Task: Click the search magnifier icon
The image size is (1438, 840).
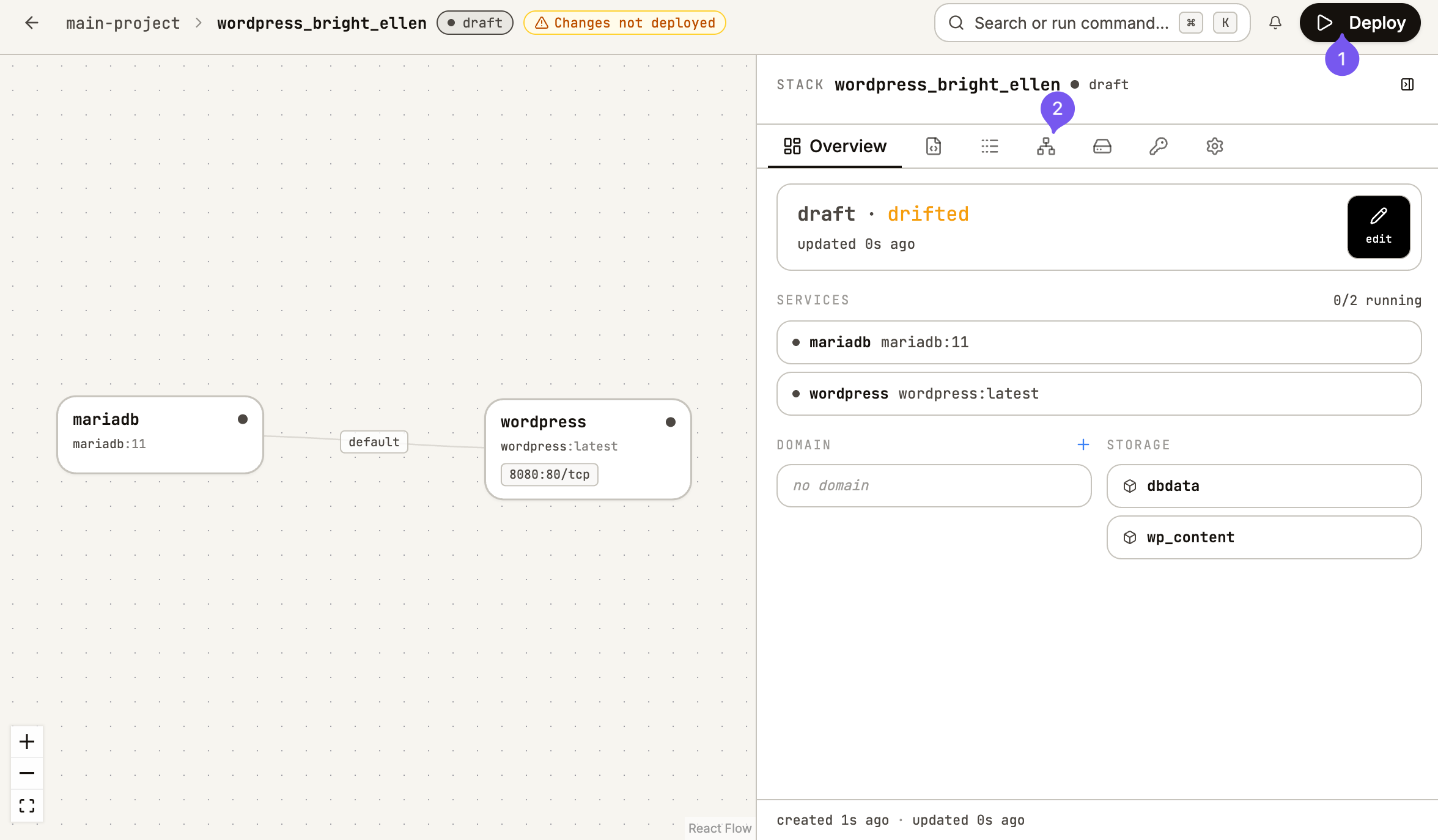Action: click(956, 23)
